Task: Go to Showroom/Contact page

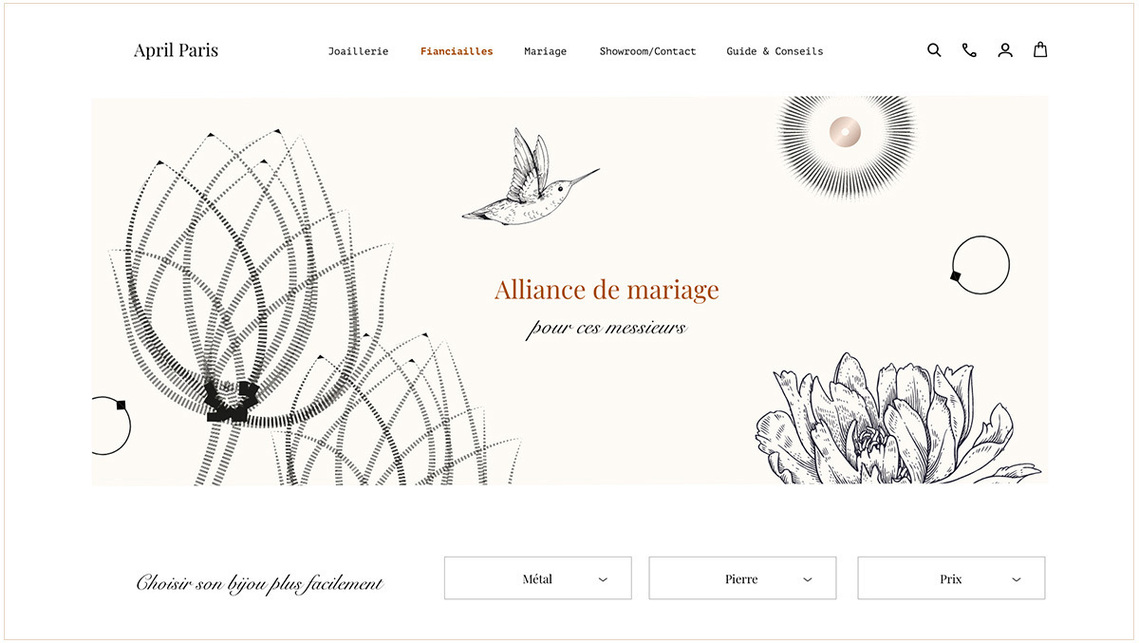Action: 647,52
